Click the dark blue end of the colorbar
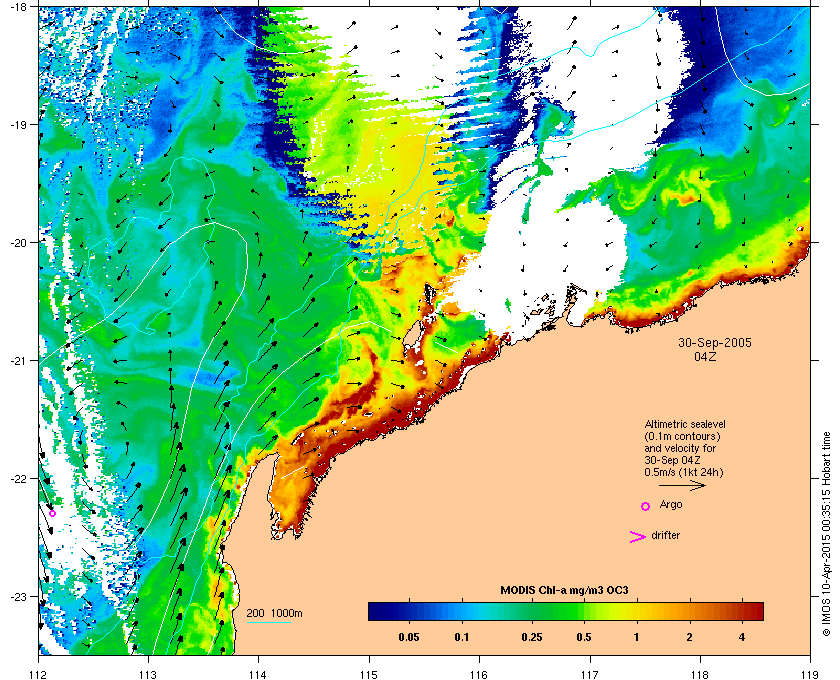 [x=378, y=611]
